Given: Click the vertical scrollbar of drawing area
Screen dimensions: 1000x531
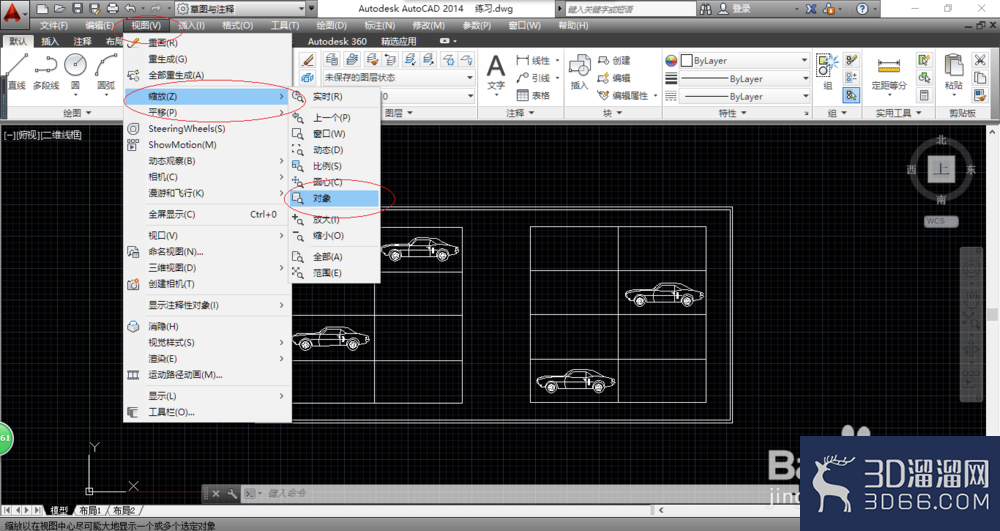Looking at the screenshot, I should pos(992,314).
